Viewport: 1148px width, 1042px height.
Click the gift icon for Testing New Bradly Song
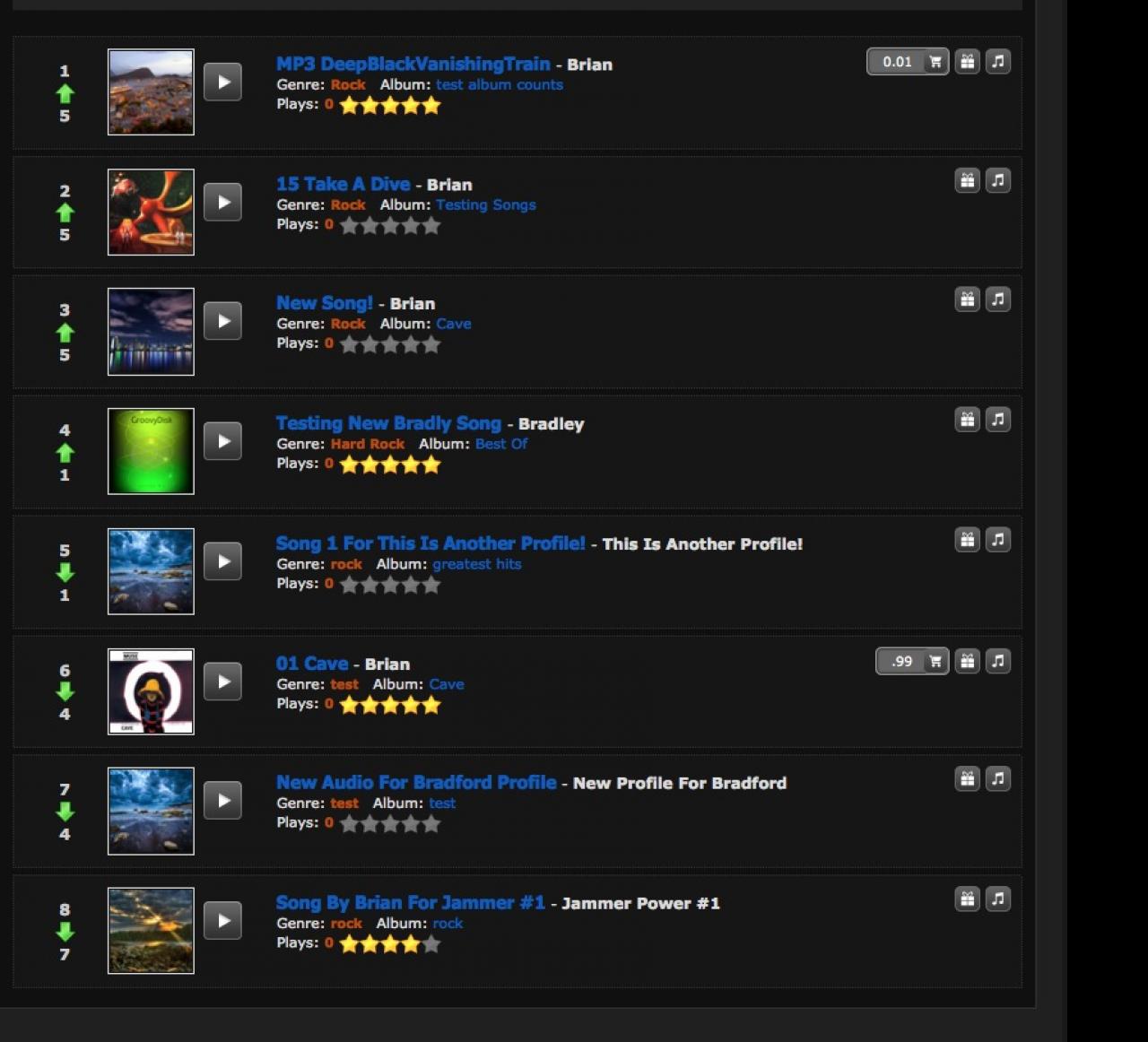[x=967, y=420]
